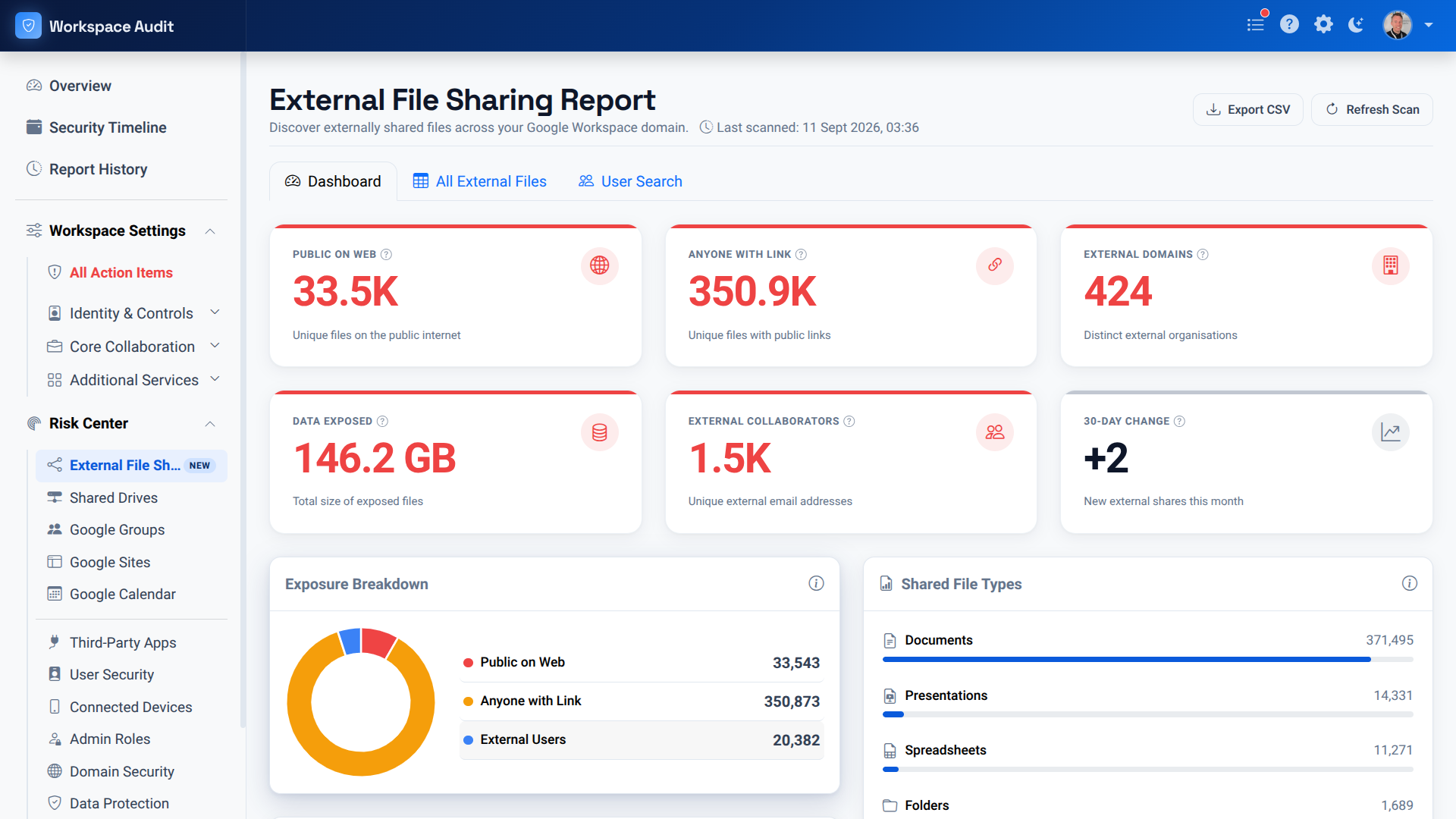Click the Documents progress bar
The image size is (1456, 819).
pyautogui.click(x=1148, y=660)
